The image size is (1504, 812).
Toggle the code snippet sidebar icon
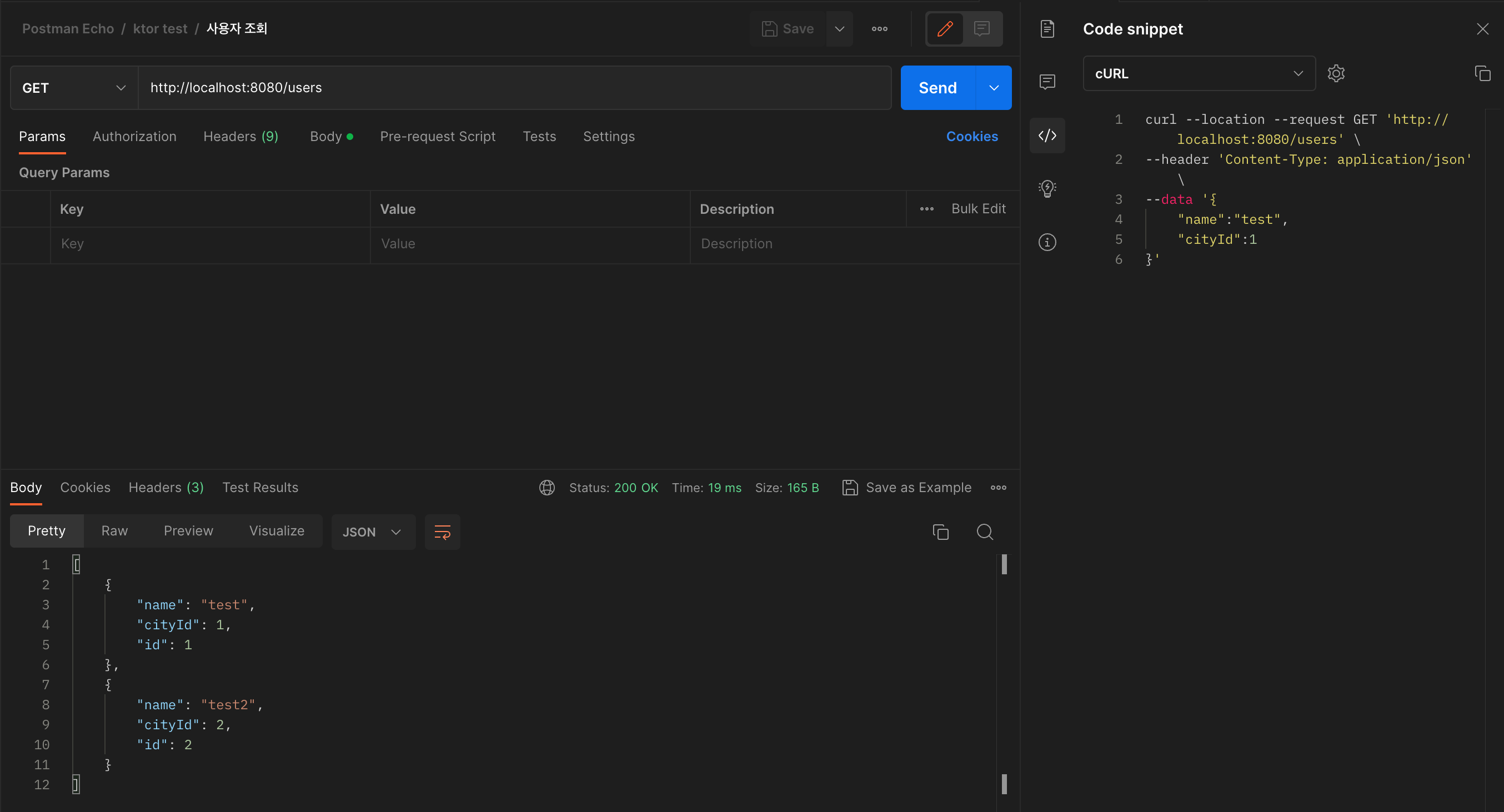1047,136
